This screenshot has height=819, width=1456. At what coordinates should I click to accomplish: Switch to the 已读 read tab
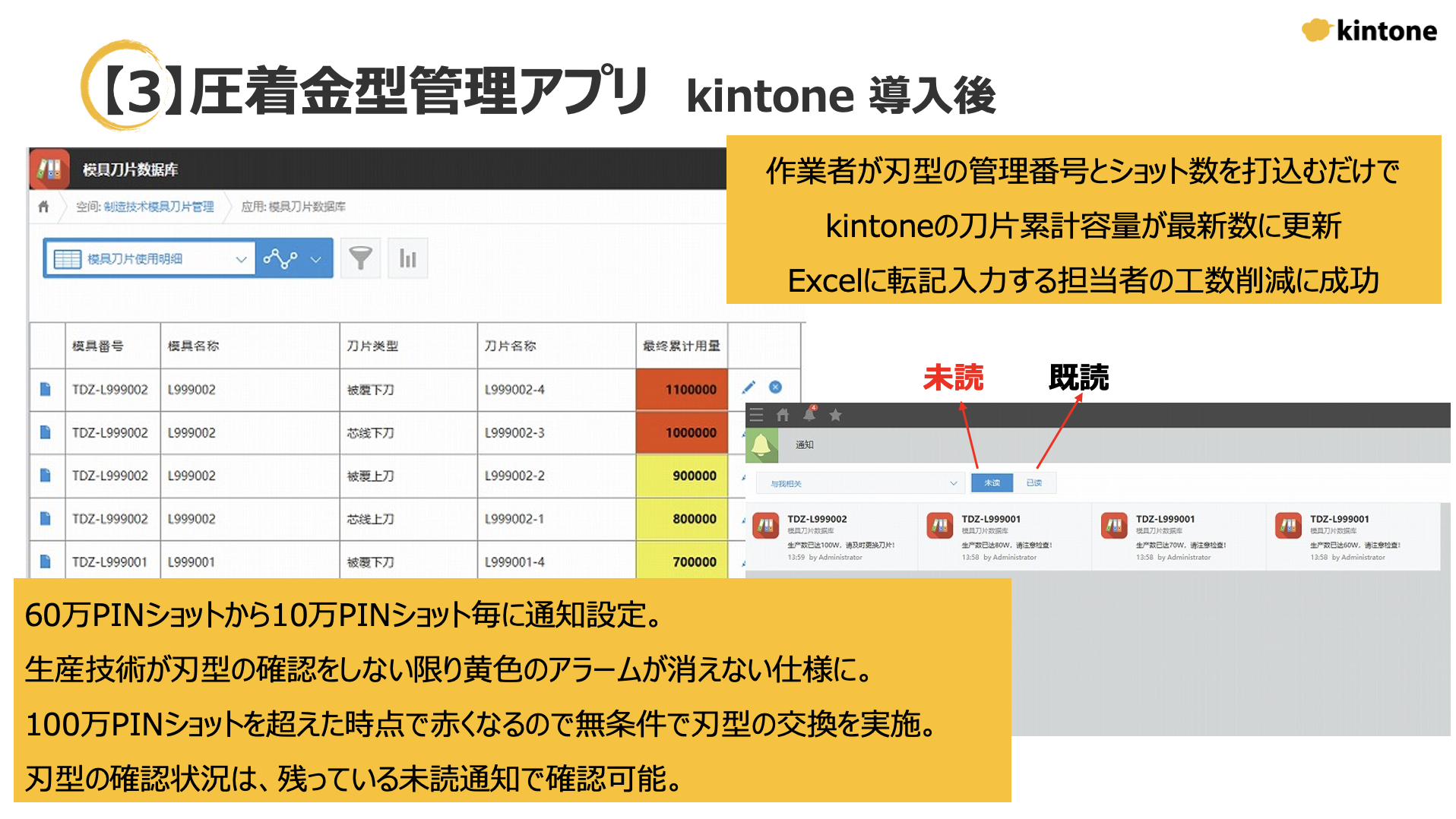coord(1034,483)
